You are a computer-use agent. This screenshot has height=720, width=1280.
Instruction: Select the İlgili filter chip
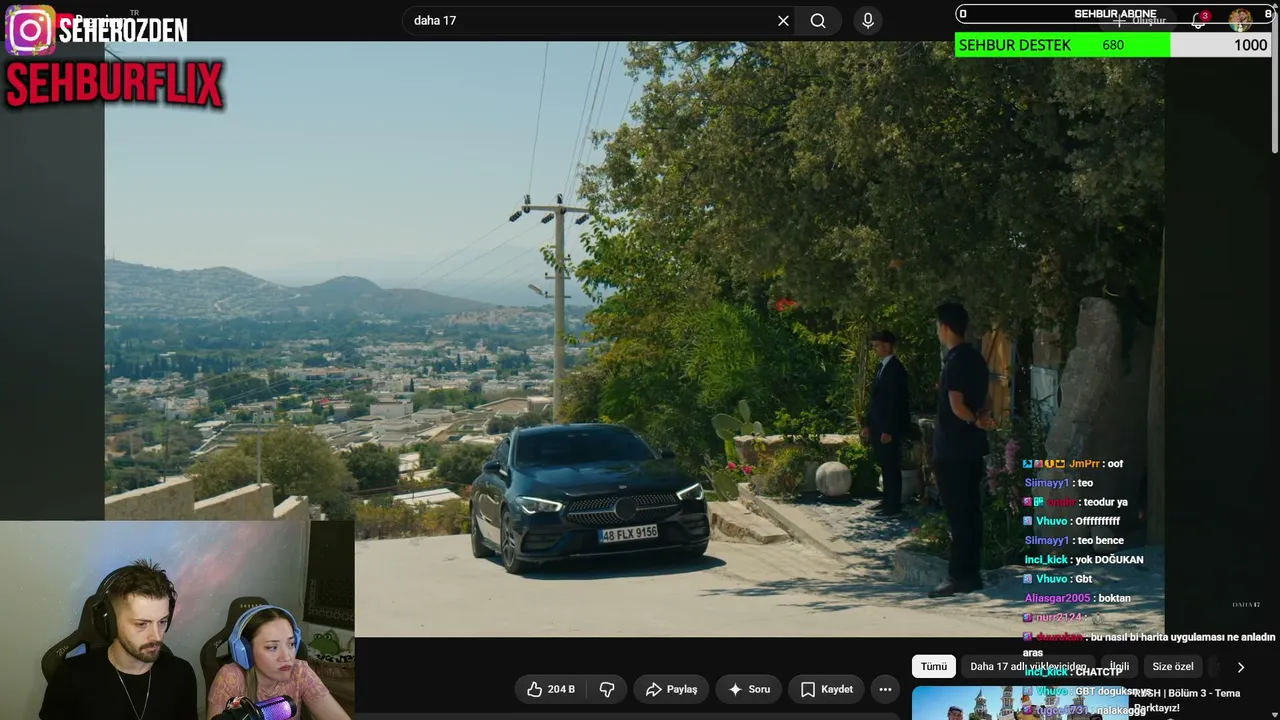pos(1119,667)
